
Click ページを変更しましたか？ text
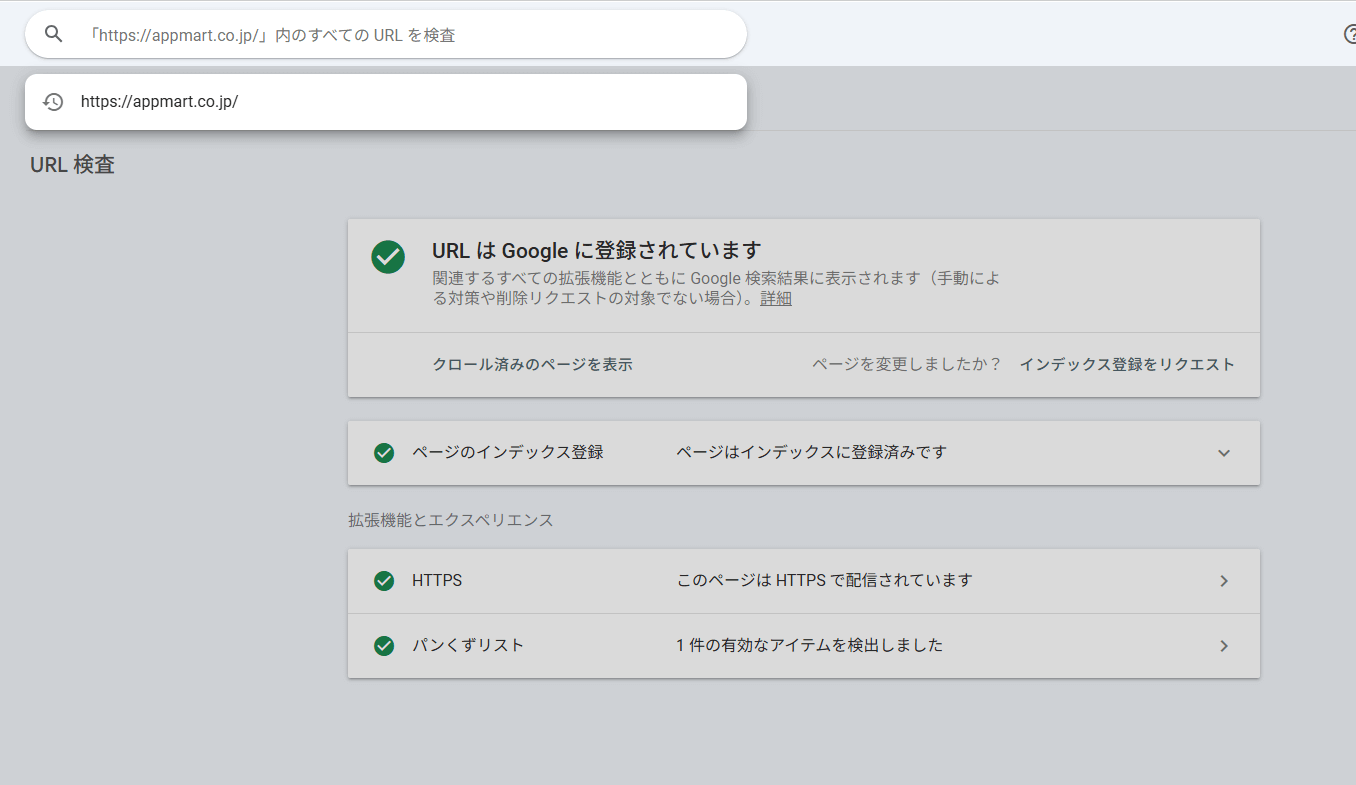coord(907,364)
